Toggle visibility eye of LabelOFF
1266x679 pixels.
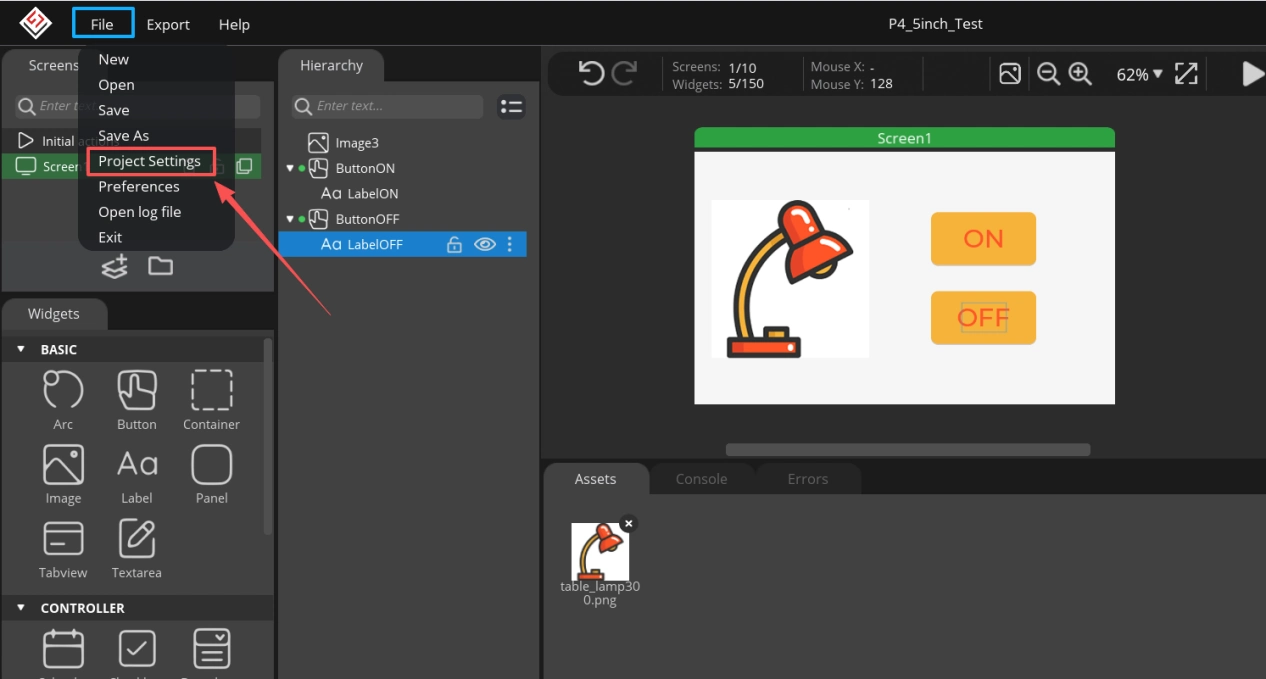point(485,244)
